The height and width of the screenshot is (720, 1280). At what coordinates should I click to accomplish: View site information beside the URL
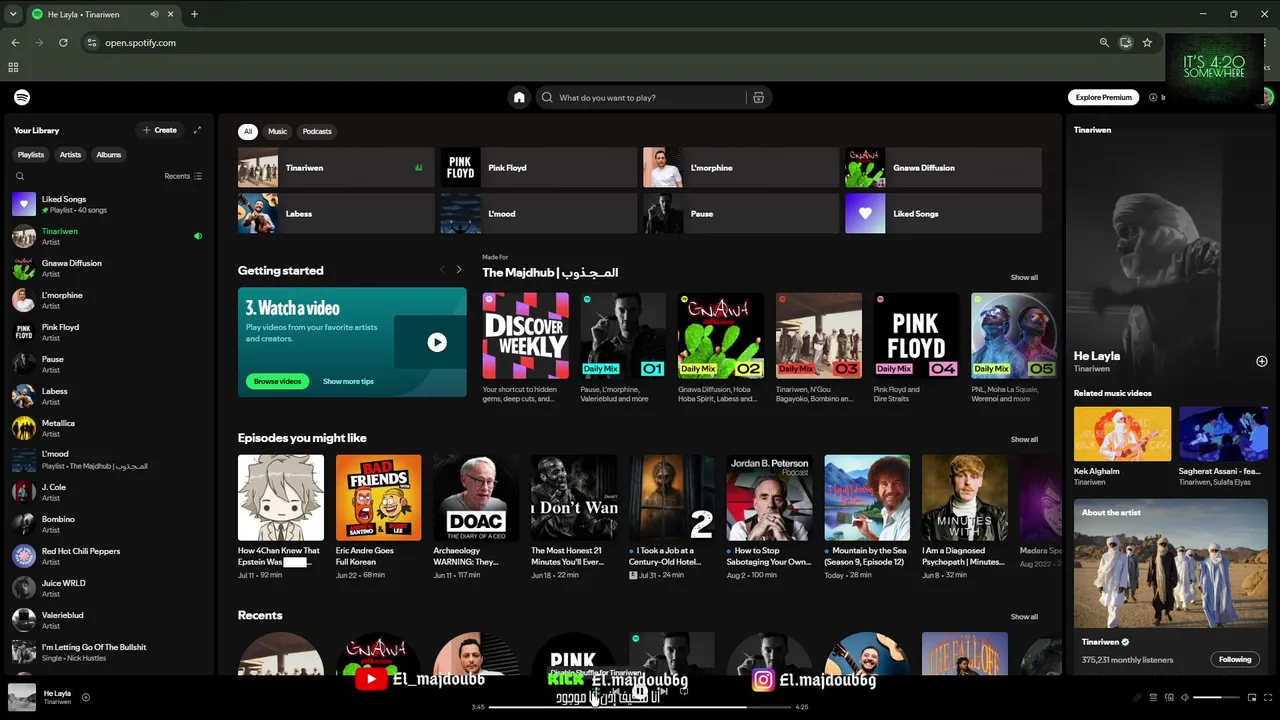92,43
